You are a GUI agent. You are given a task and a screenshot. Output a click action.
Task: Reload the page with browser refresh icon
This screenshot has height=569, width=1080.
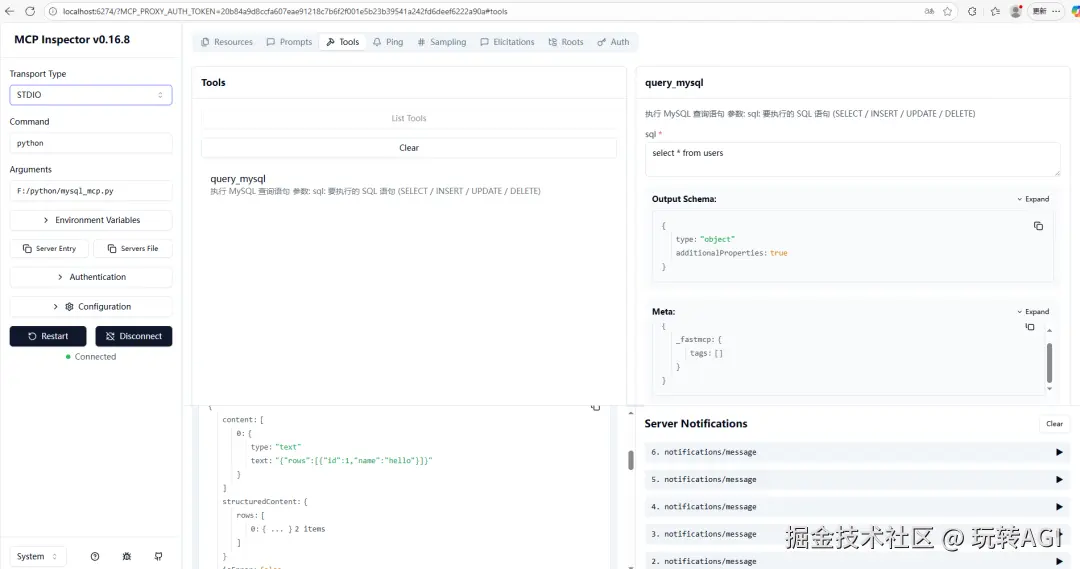(x=30, y=11)
